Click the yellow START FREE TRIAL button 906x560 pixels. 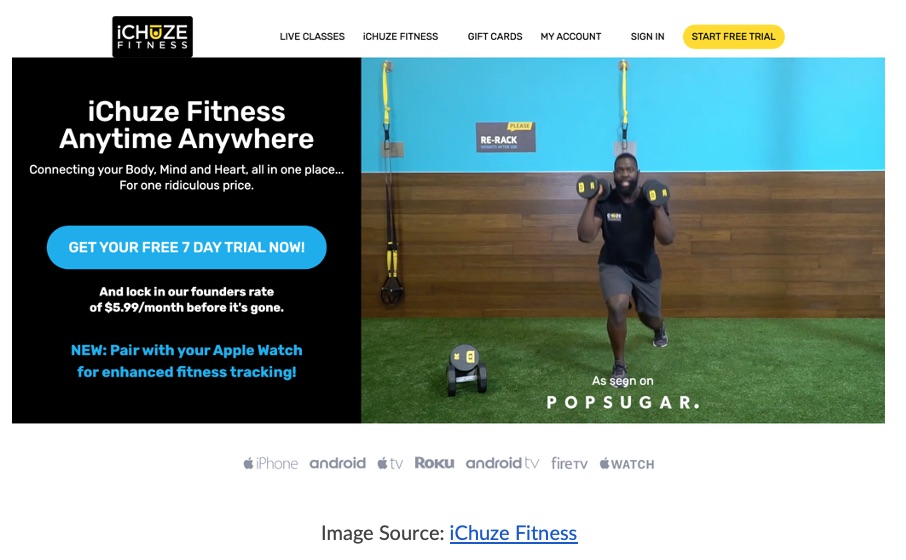point(733,36)
